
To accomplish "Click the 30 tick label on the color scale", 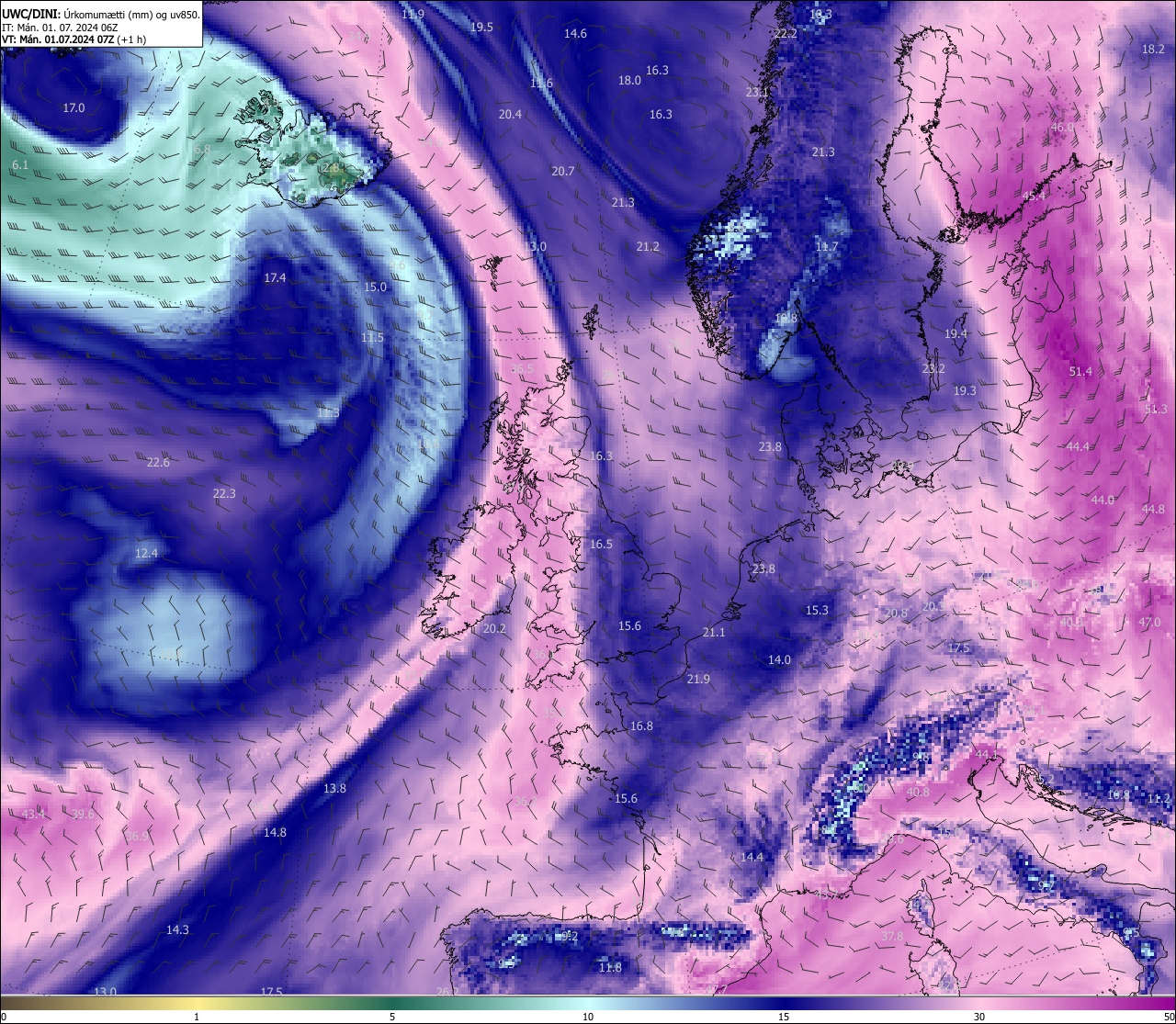I will [x=979, y=1017].
